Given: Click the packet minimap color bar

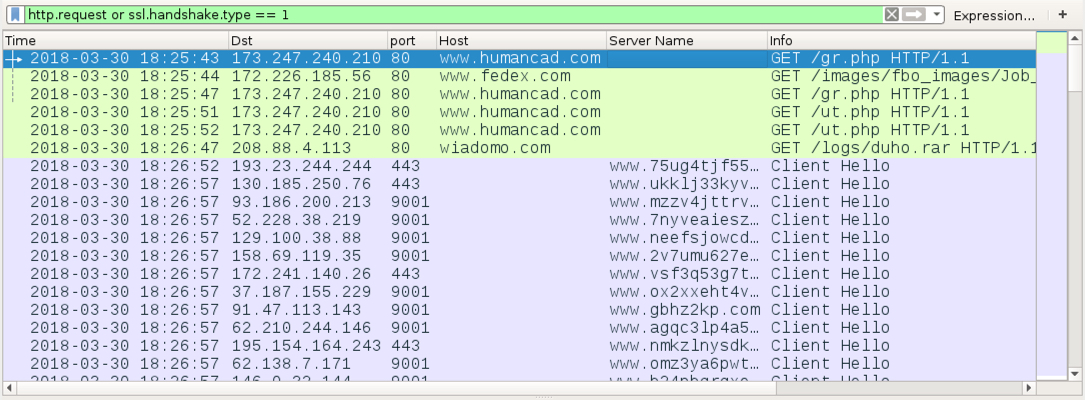Looking at the screenshot, I should point(1052,206).
